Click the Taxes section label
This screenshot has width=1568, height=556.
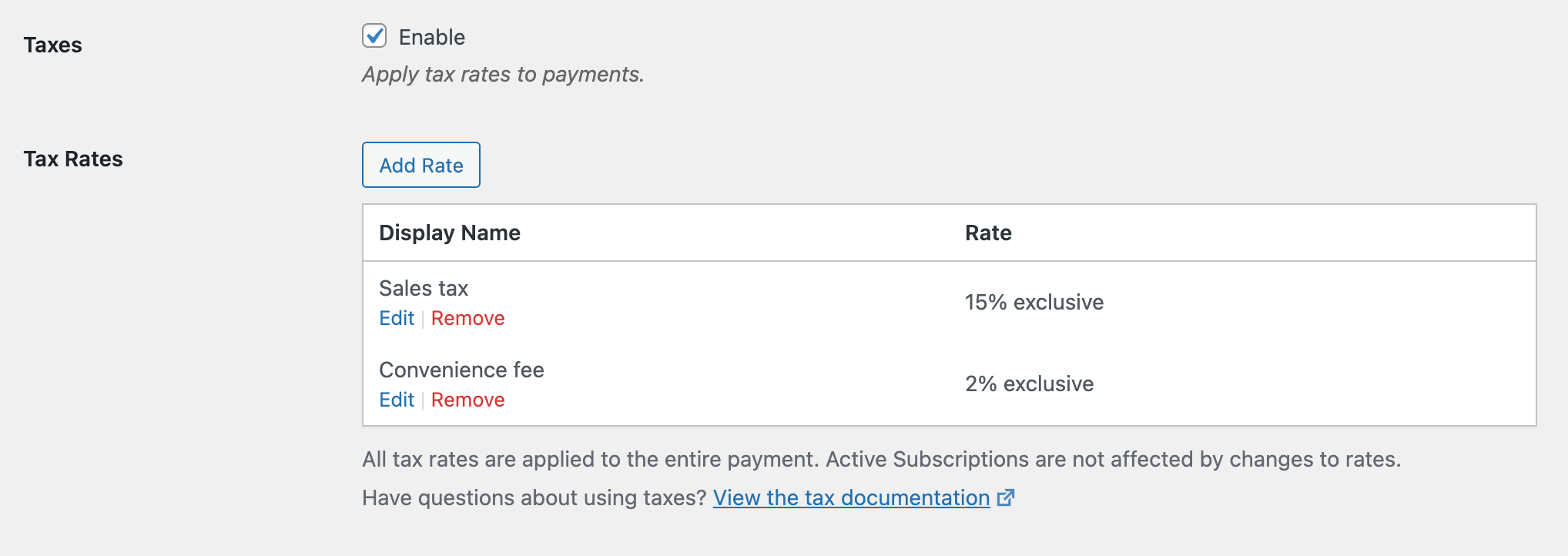[x=52, y=45]
